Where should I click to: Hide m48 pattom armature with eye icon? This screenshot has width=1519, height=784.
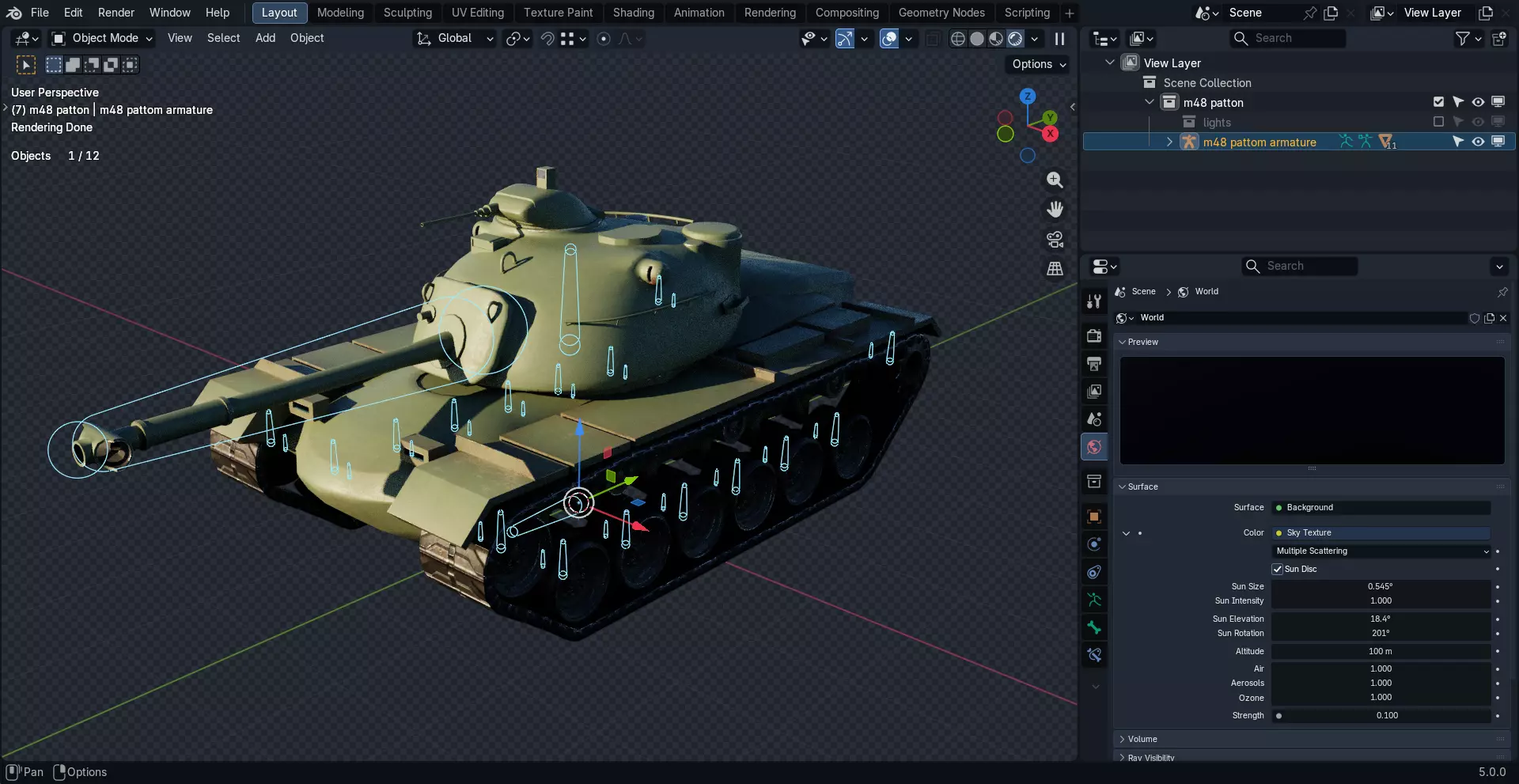pos(1478,142)
